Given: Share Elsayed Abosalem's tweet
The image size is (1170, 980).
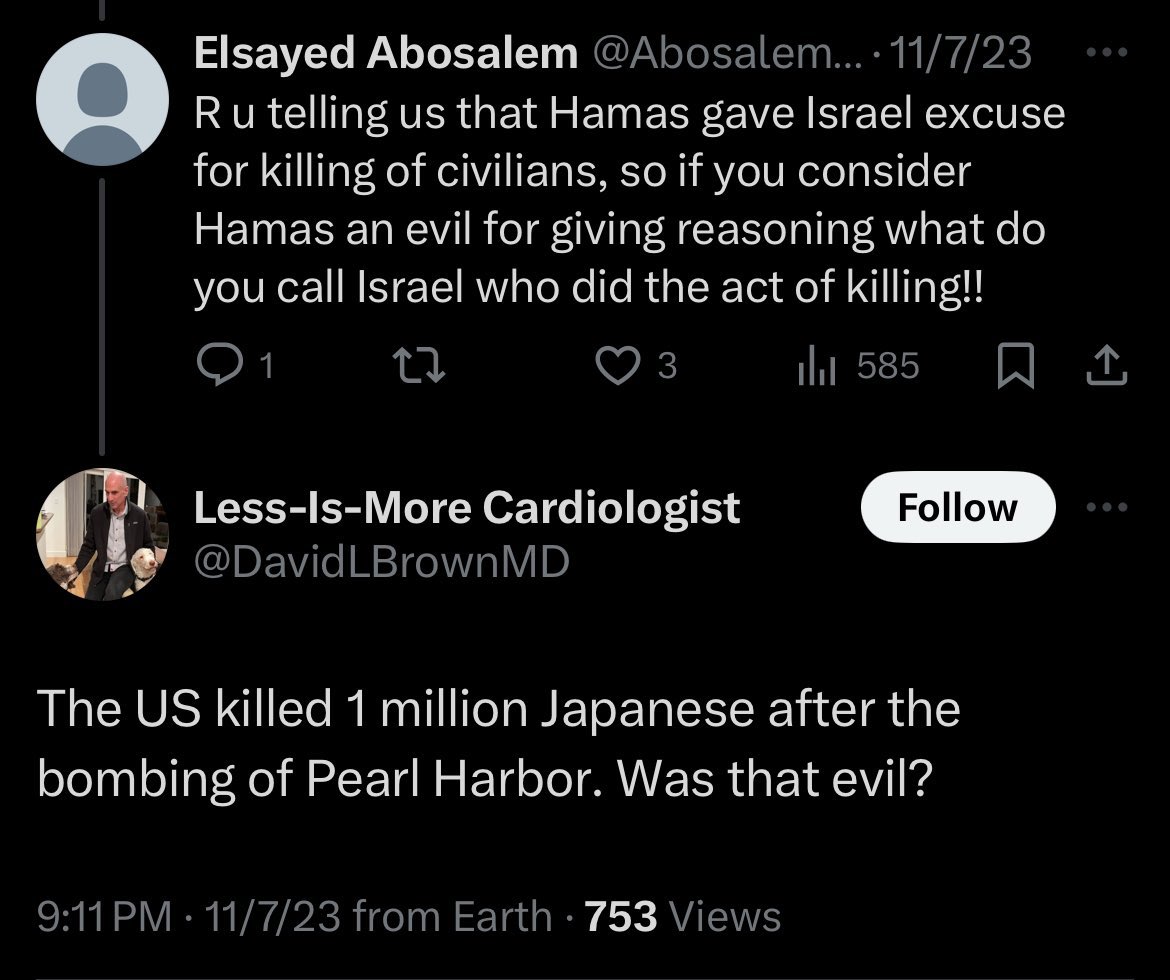Looking at the screenshot, I should (x=1107, y=367).
